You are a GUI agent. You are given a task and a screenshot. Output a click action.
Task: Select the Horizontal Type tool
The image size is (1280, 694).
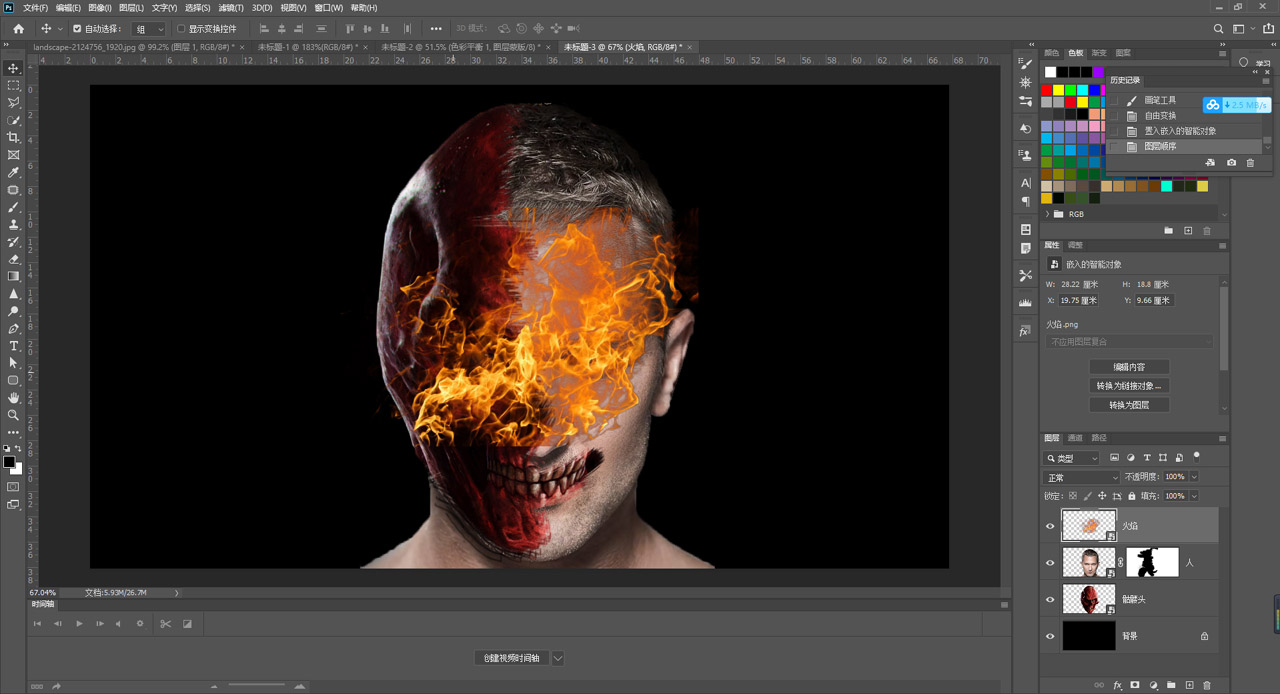pos(14,346)
